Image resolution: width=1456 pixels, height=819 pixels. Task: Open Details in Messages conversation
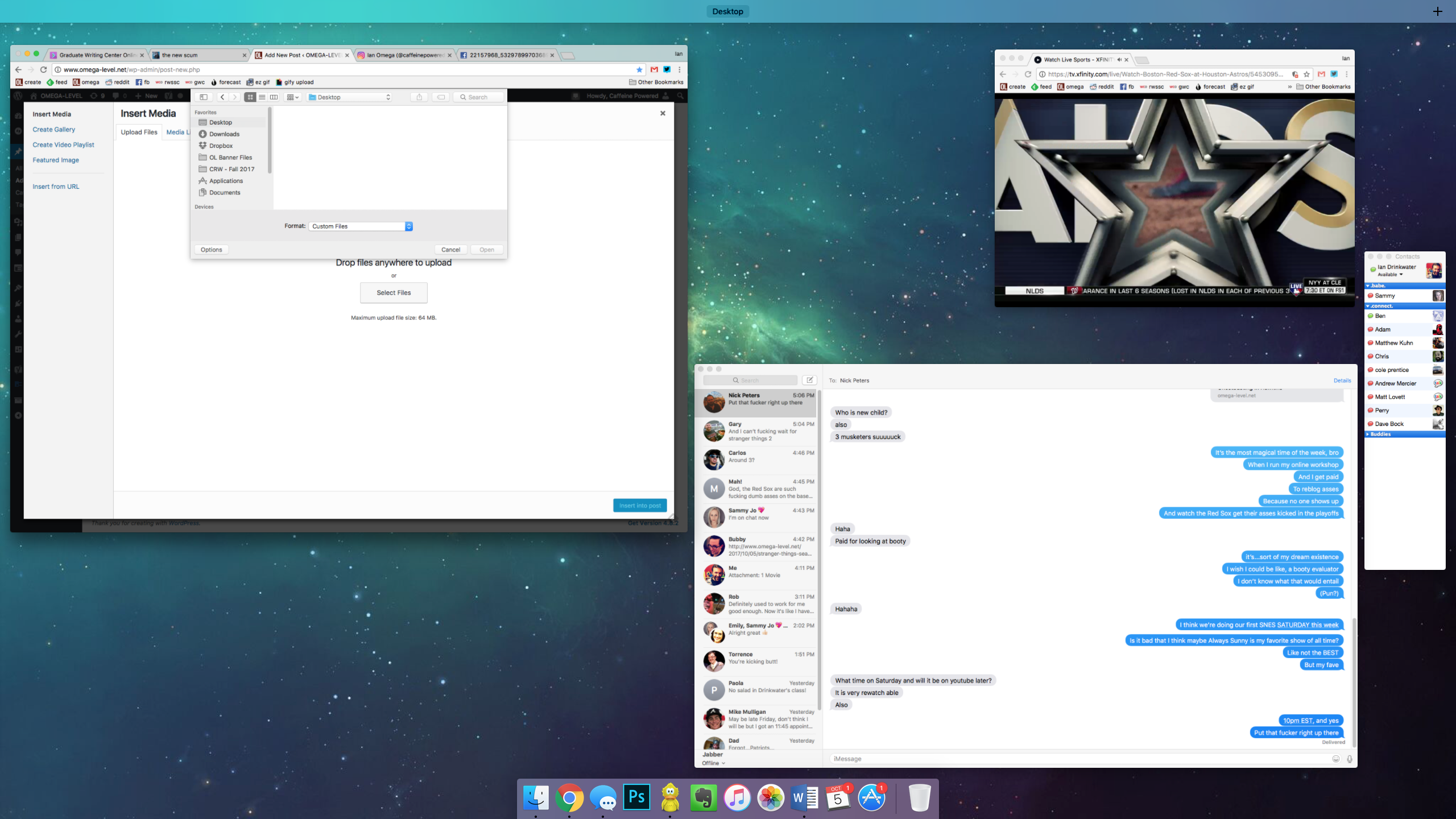click(x=1342, y=380)
